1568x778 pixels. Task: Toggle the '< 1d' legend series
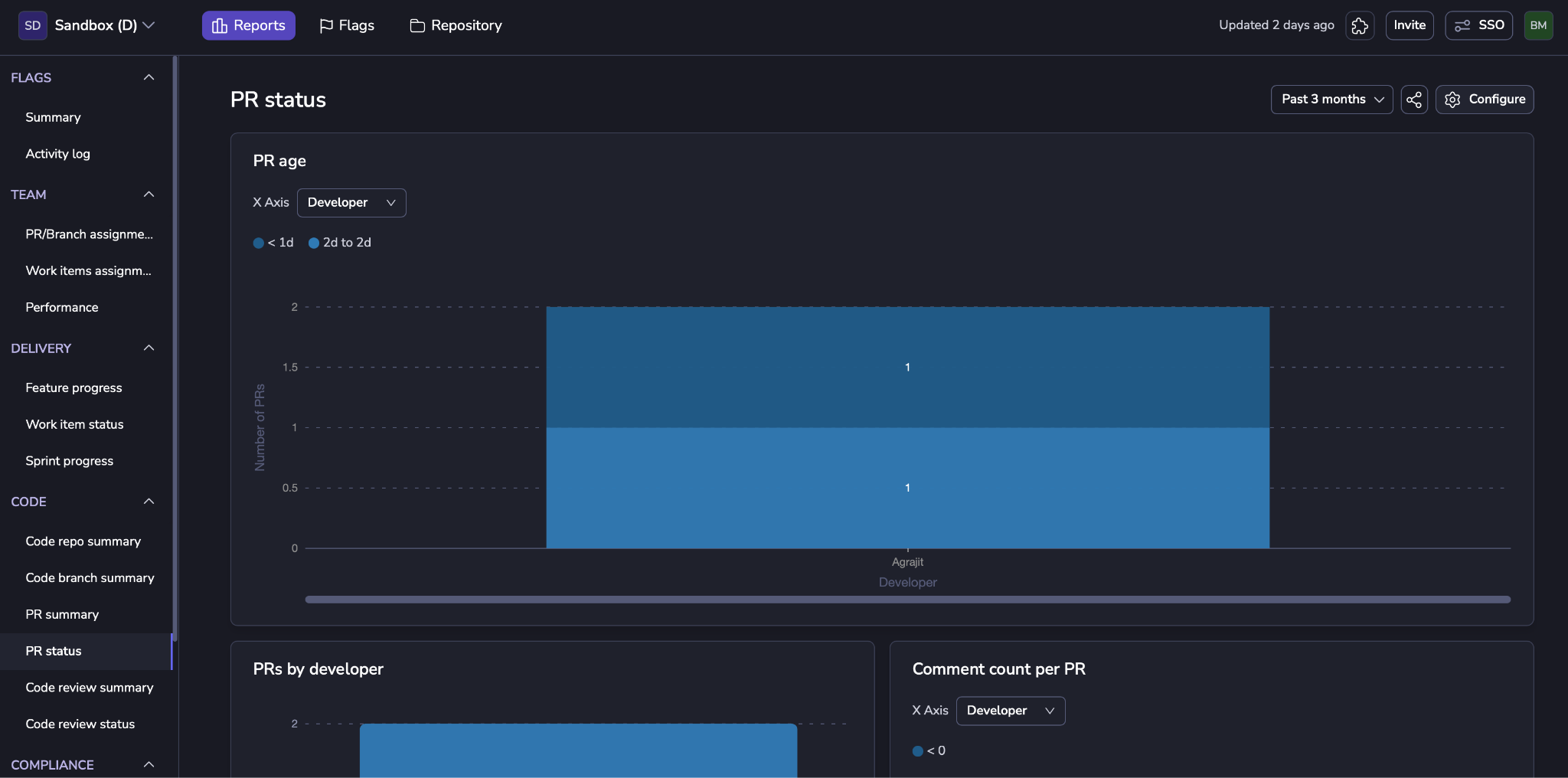(273, 243)
